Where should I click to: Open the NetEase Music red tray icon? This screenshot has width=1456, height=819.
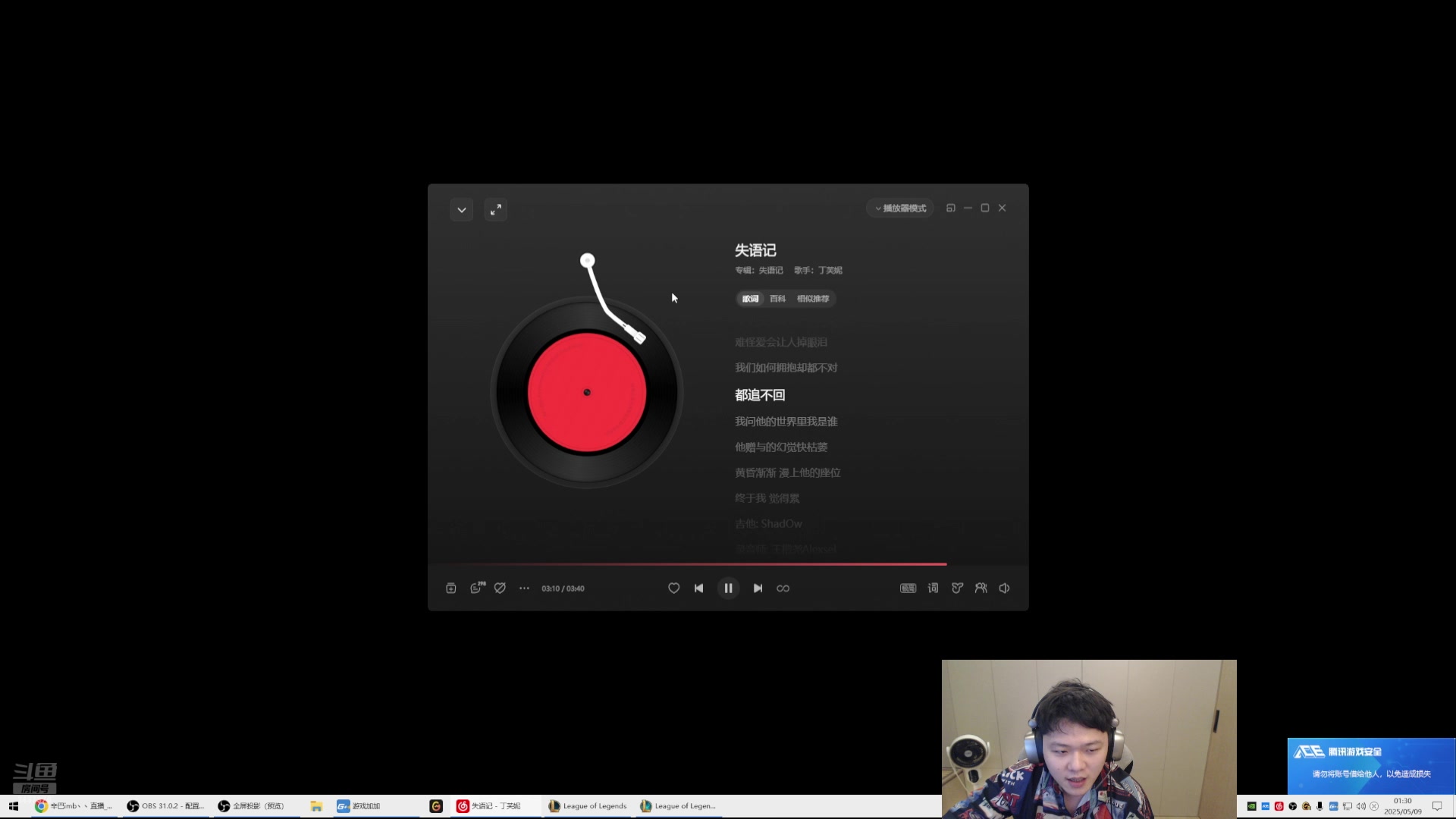[1279, 806]
